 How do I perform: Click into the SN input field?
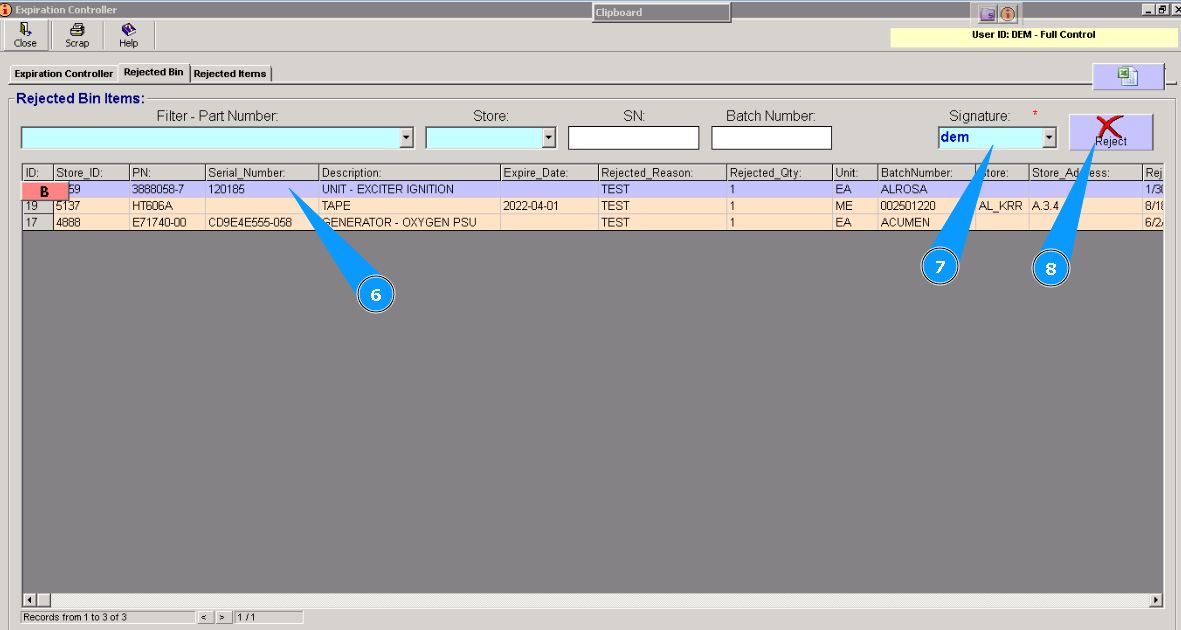(x=633, y=138)
